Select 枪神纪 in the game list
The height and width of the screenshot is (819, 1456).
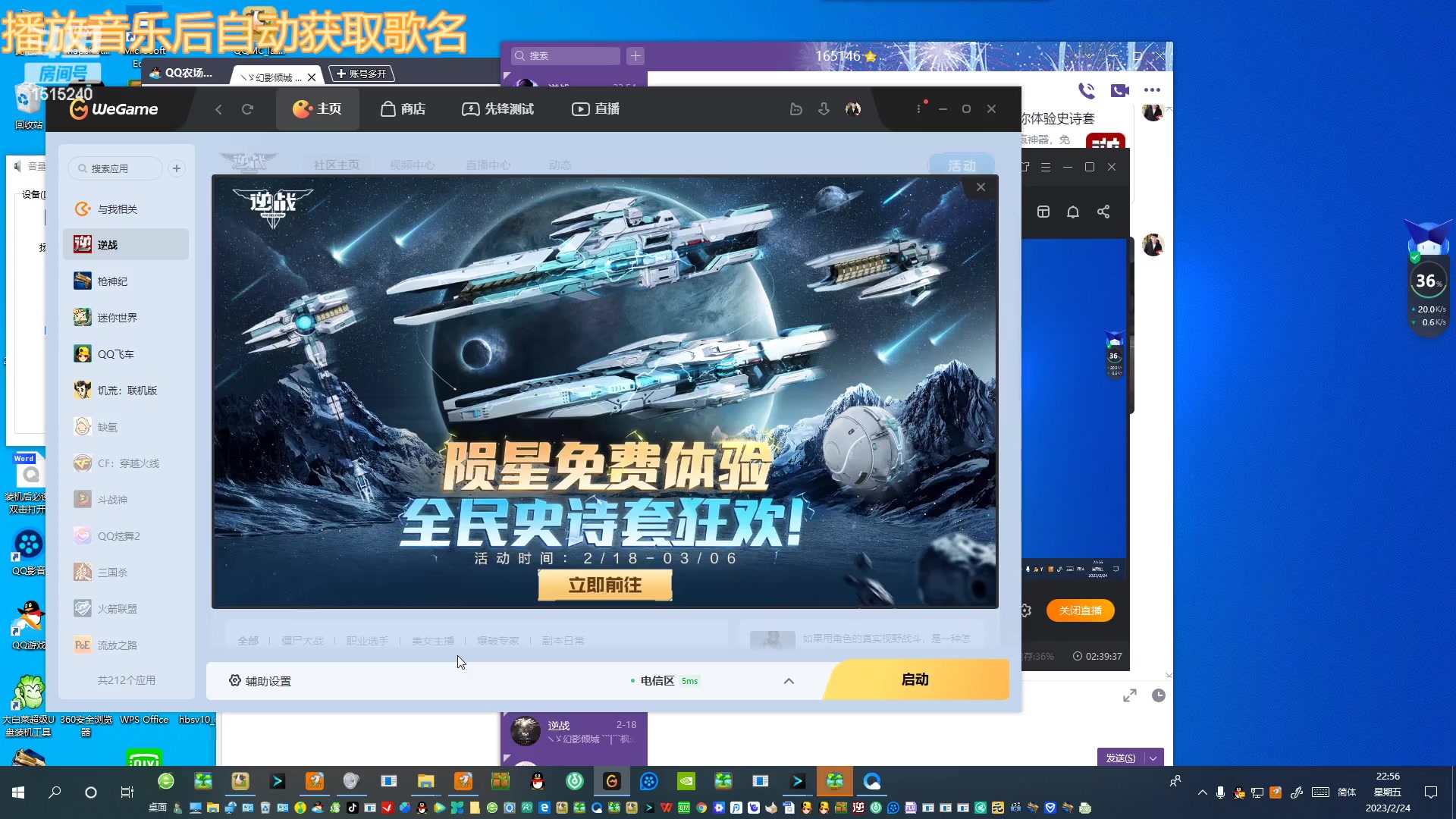(x=126, y=281)
